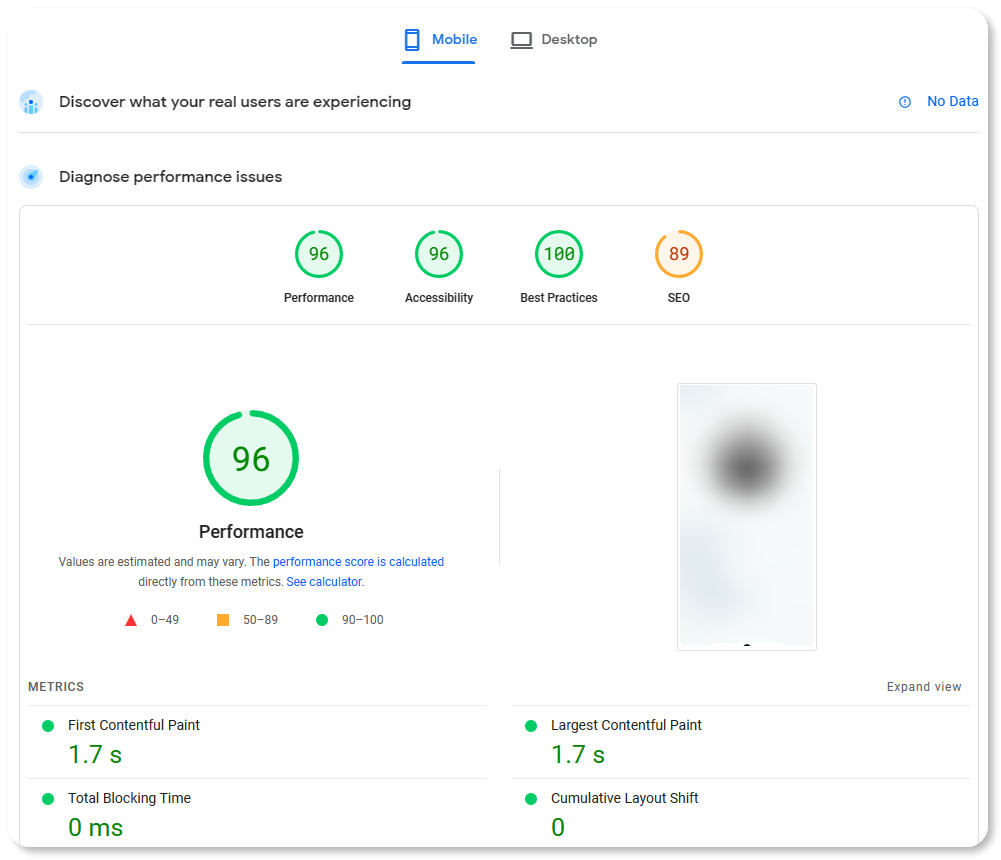Click the 0–49 legend range text
Viewport: 1001px width, 860px height.
click(x=165, y=620)
